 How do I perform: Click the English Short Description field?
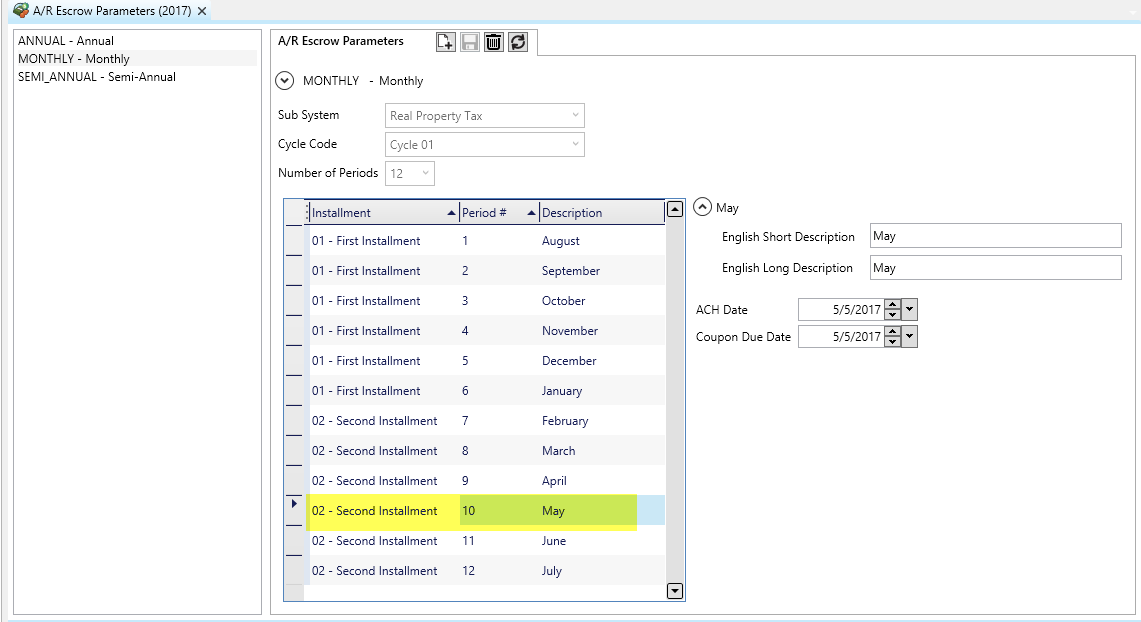click(995, 236)
